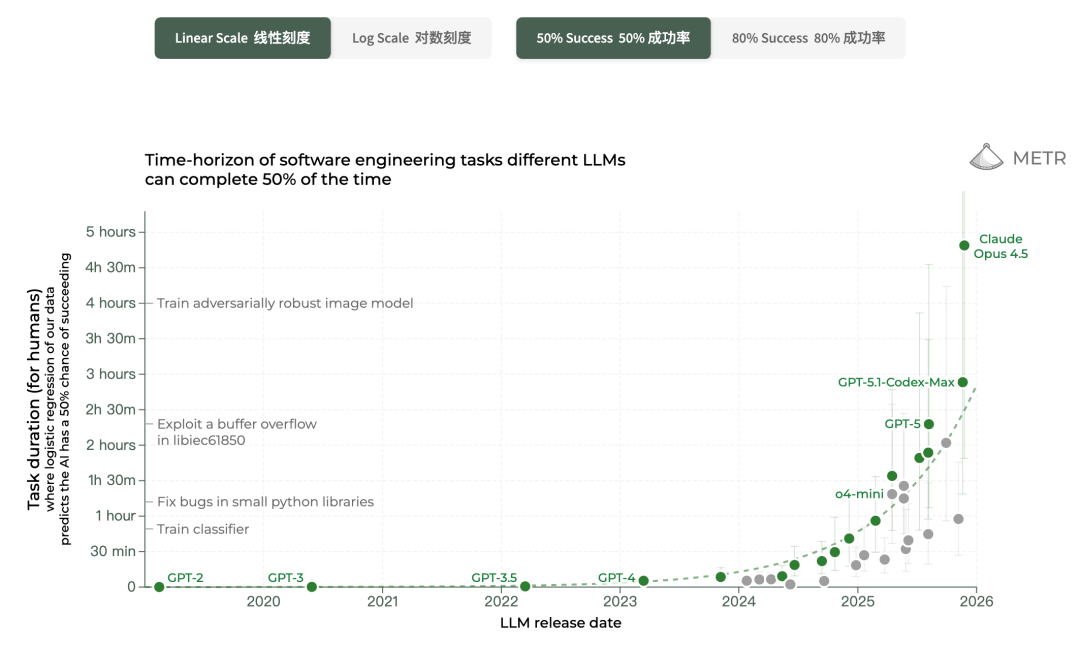
Task: Select the GPT-3.5 data point
Action: tap(525, 586)
